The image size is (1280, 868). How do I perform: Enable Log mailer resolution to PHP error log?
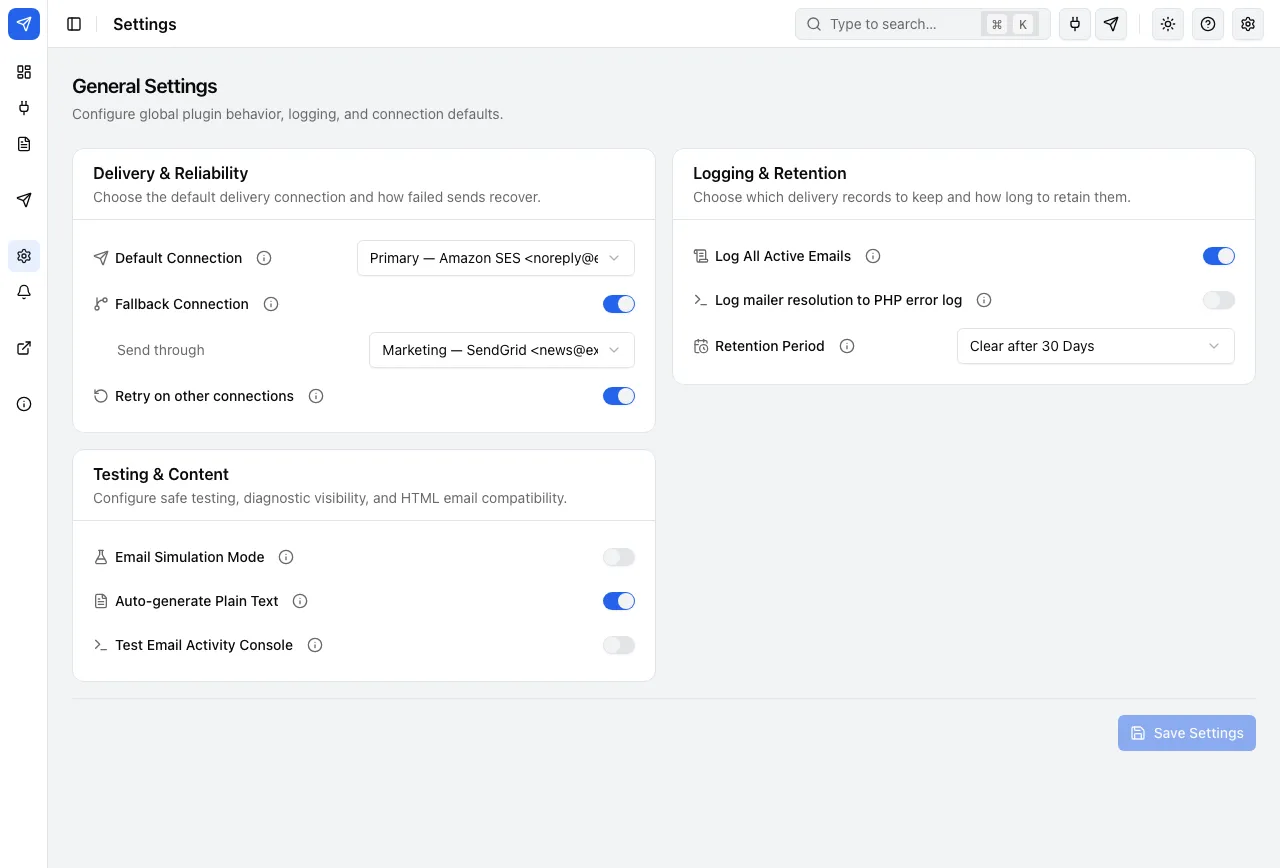pos(1219,300)
